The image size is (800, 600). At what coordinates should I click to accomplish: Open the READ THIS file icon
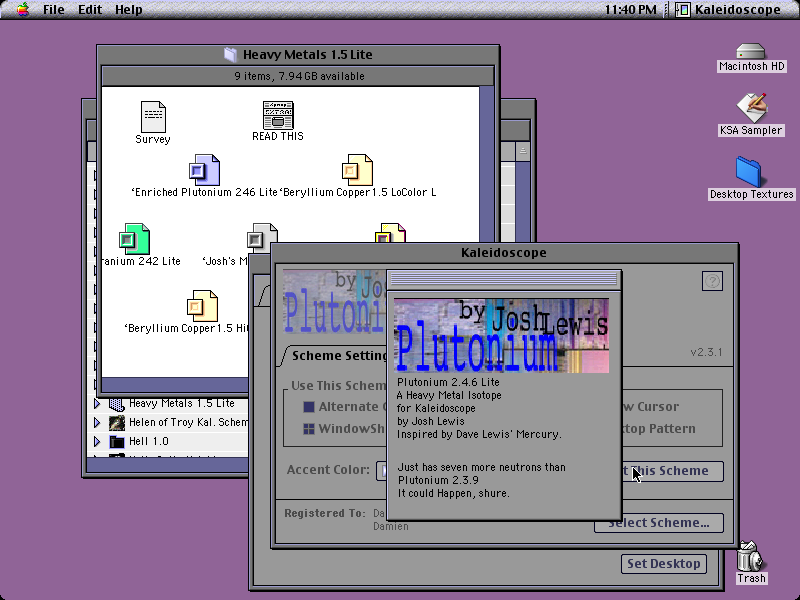pos(278,115)
